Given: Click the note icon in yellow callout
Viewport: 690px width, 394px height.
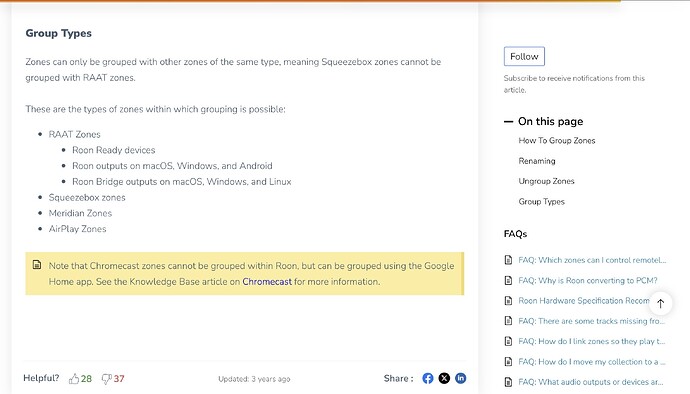Looking at the screenshot, I should point(37,265).
